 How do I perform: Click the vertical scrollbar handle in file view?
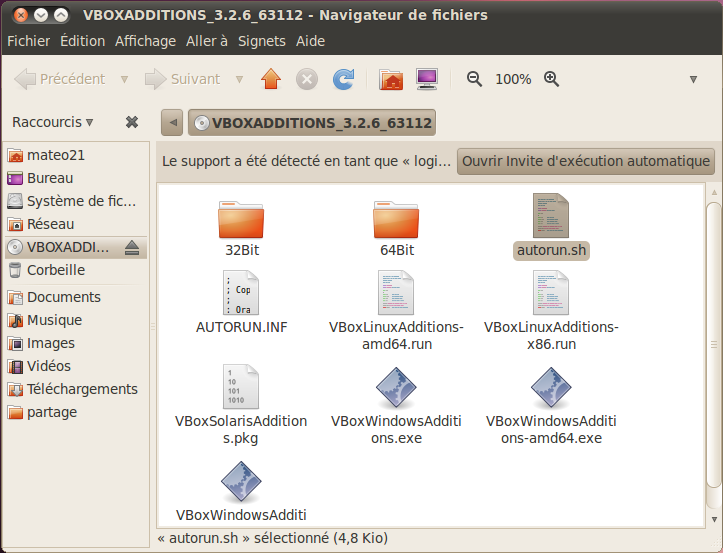pyautogui.click(x=714, y=344)
